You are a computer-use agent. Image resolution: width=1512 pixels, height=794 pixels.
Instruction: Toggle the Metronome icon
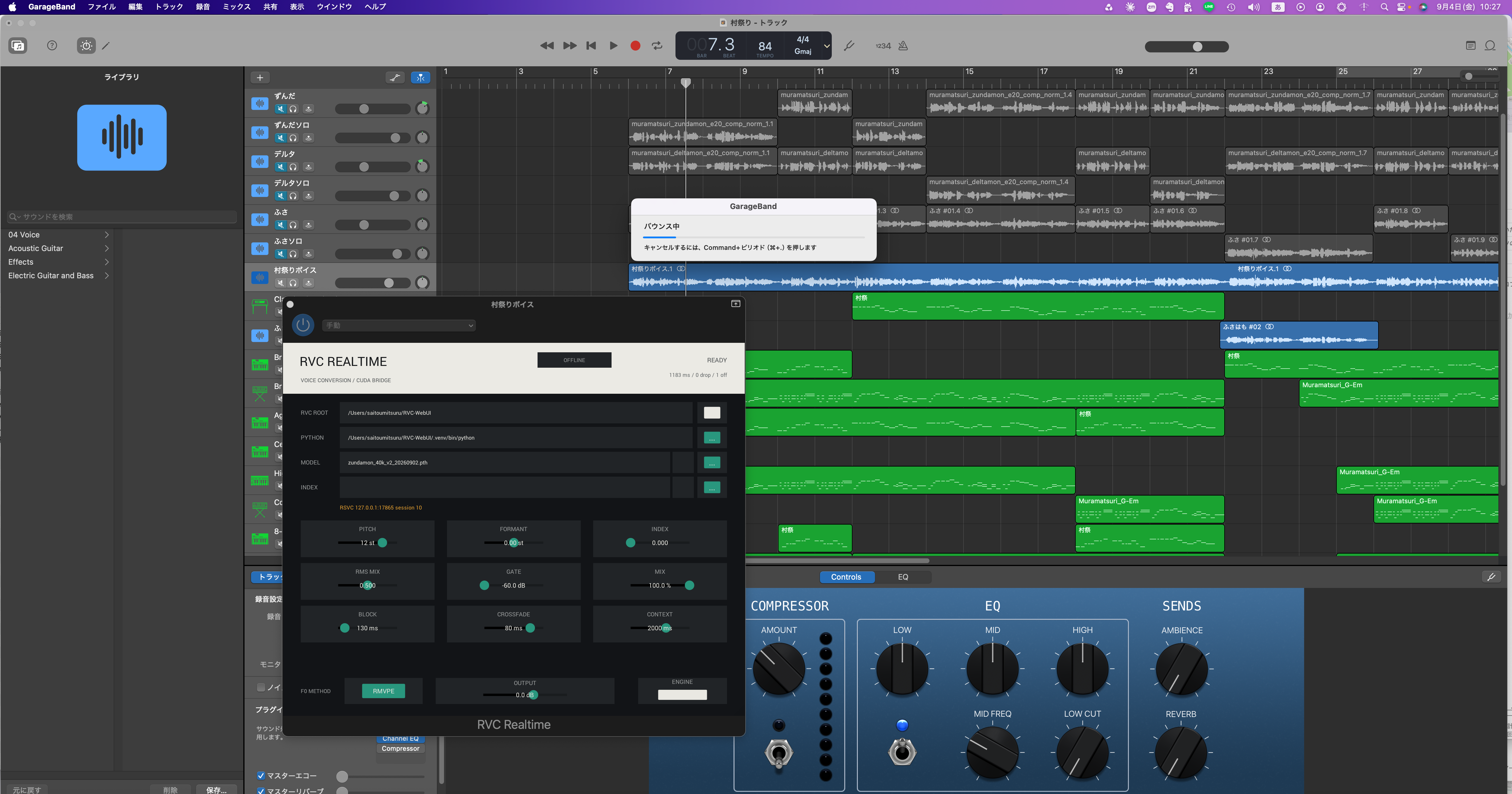903,46
